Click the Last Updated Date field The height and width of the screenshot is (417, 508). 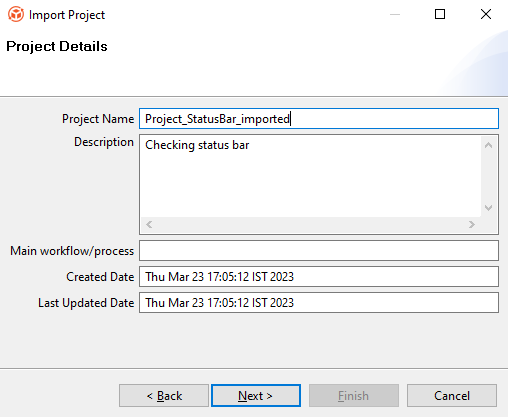click(319, 302)
